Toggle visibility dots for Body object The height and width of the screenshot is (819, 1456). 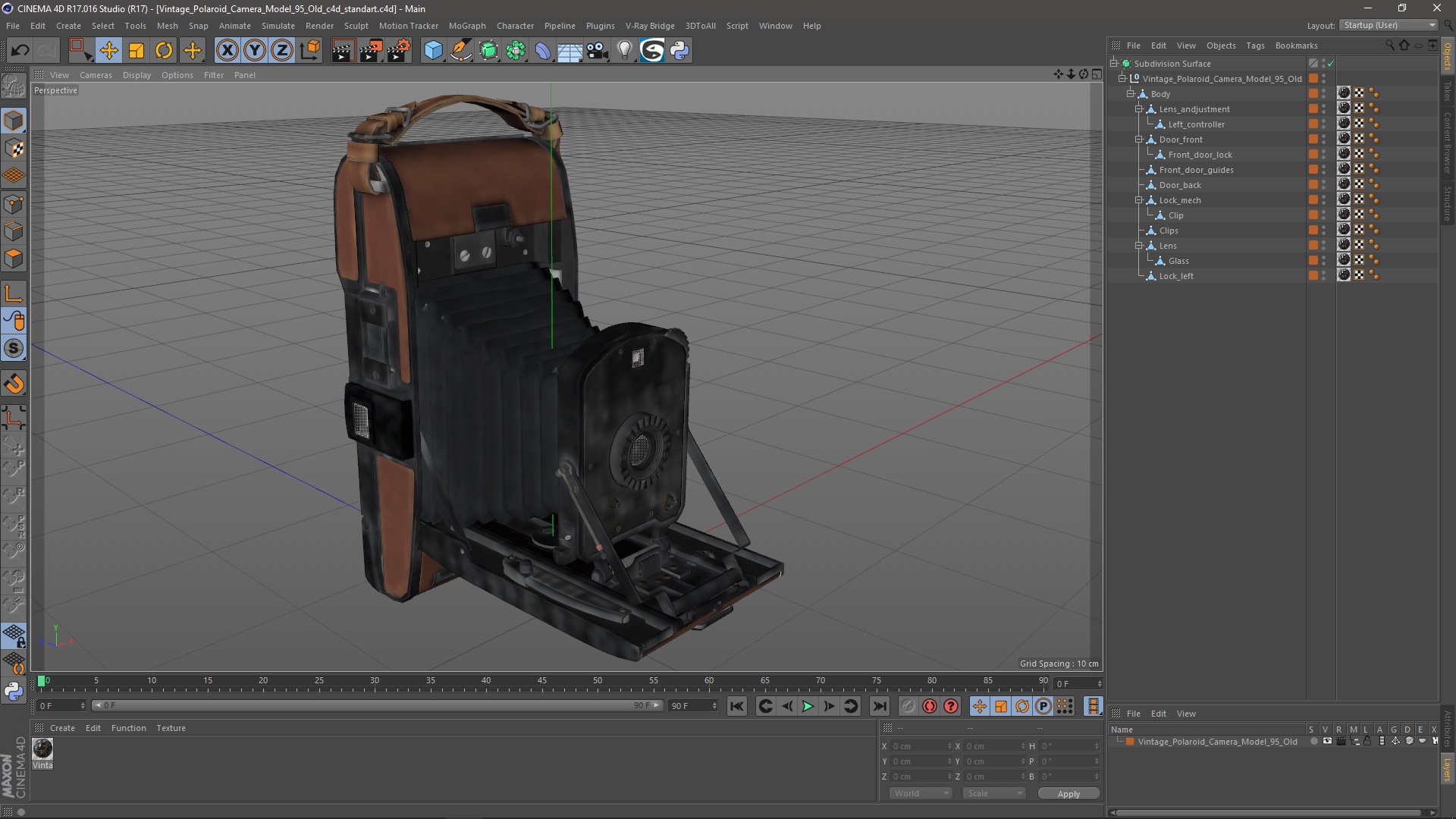click(x=1324, y=94)
